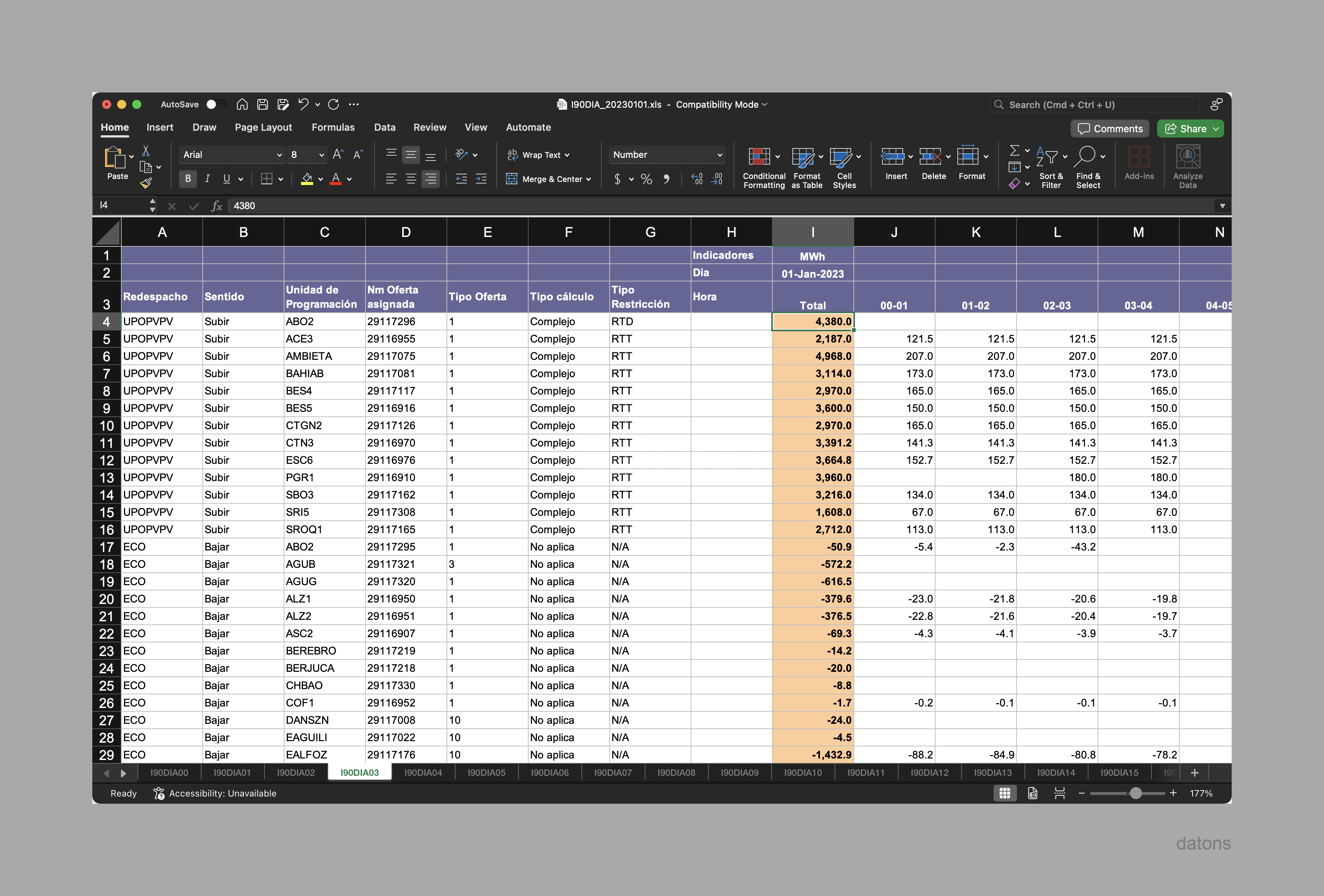Apply percent style to selection

coord(646,179)
